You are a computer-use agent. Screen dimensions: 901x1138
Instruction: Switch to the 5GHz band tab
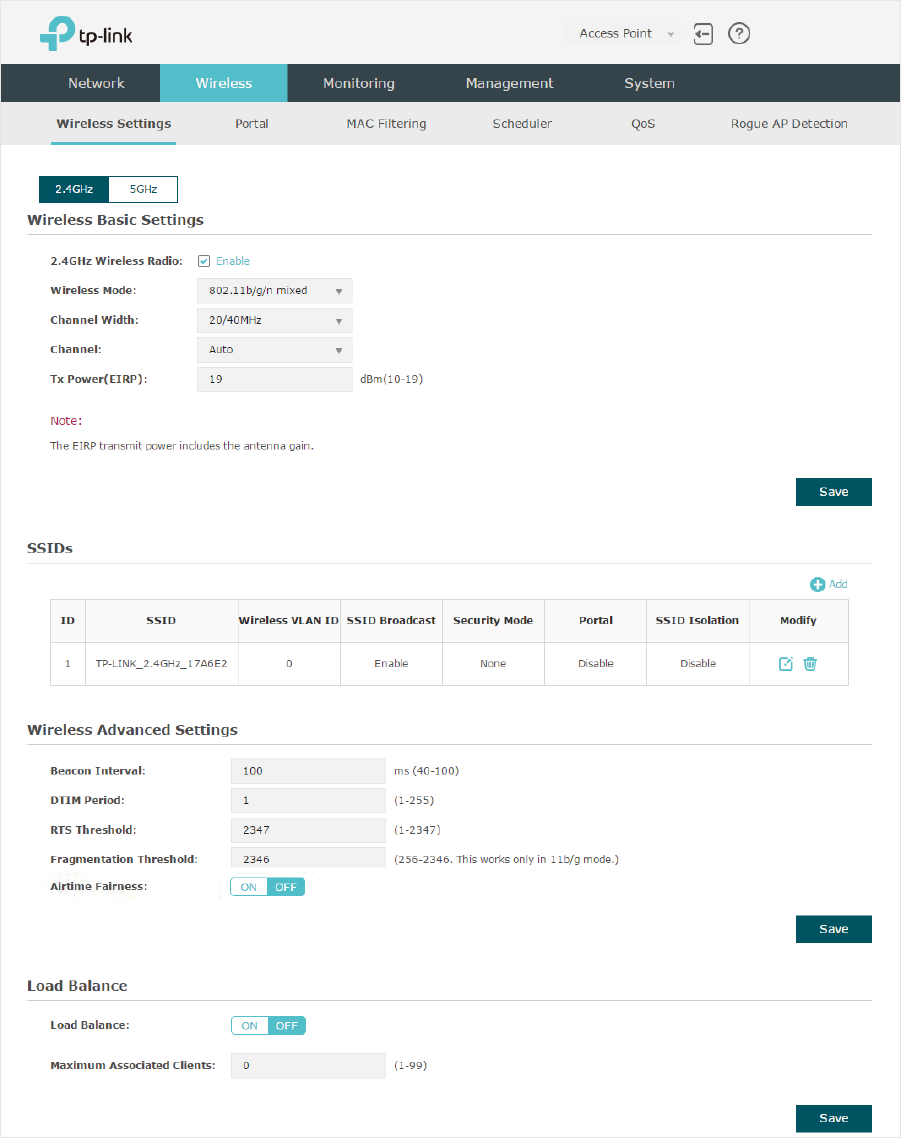pos(143,189)
